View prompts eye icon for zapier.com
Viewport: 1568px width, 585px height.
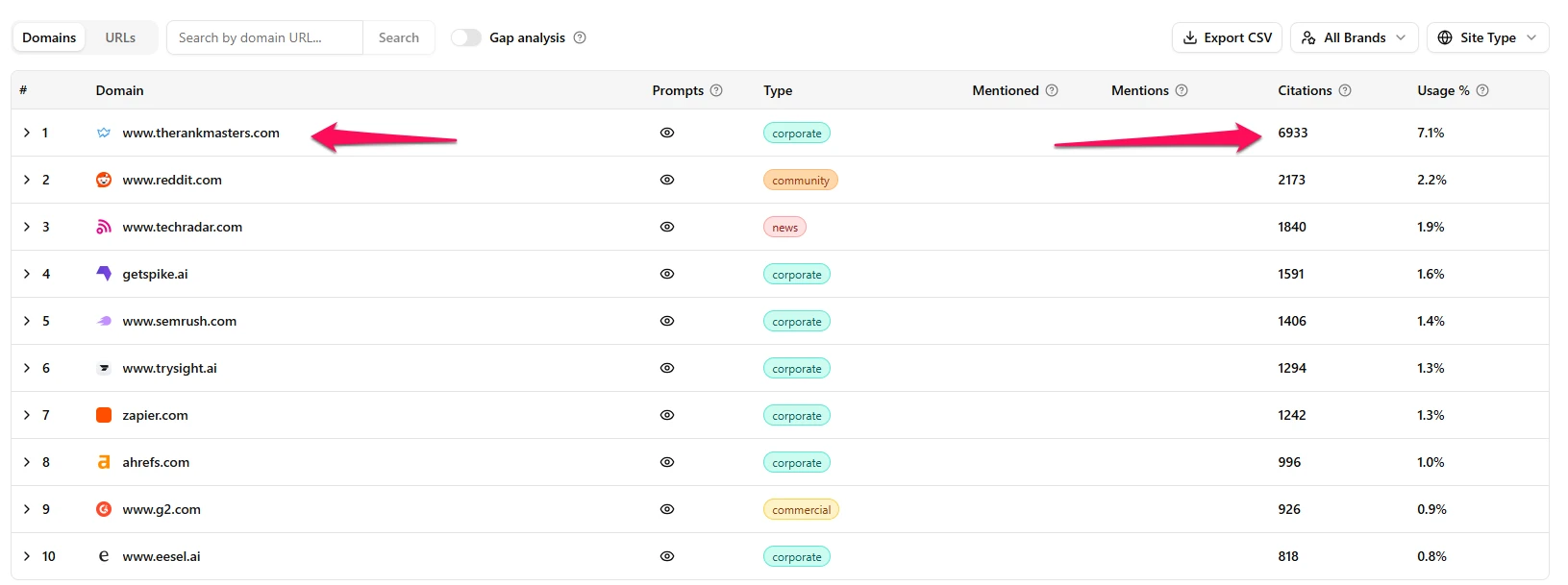667,415
